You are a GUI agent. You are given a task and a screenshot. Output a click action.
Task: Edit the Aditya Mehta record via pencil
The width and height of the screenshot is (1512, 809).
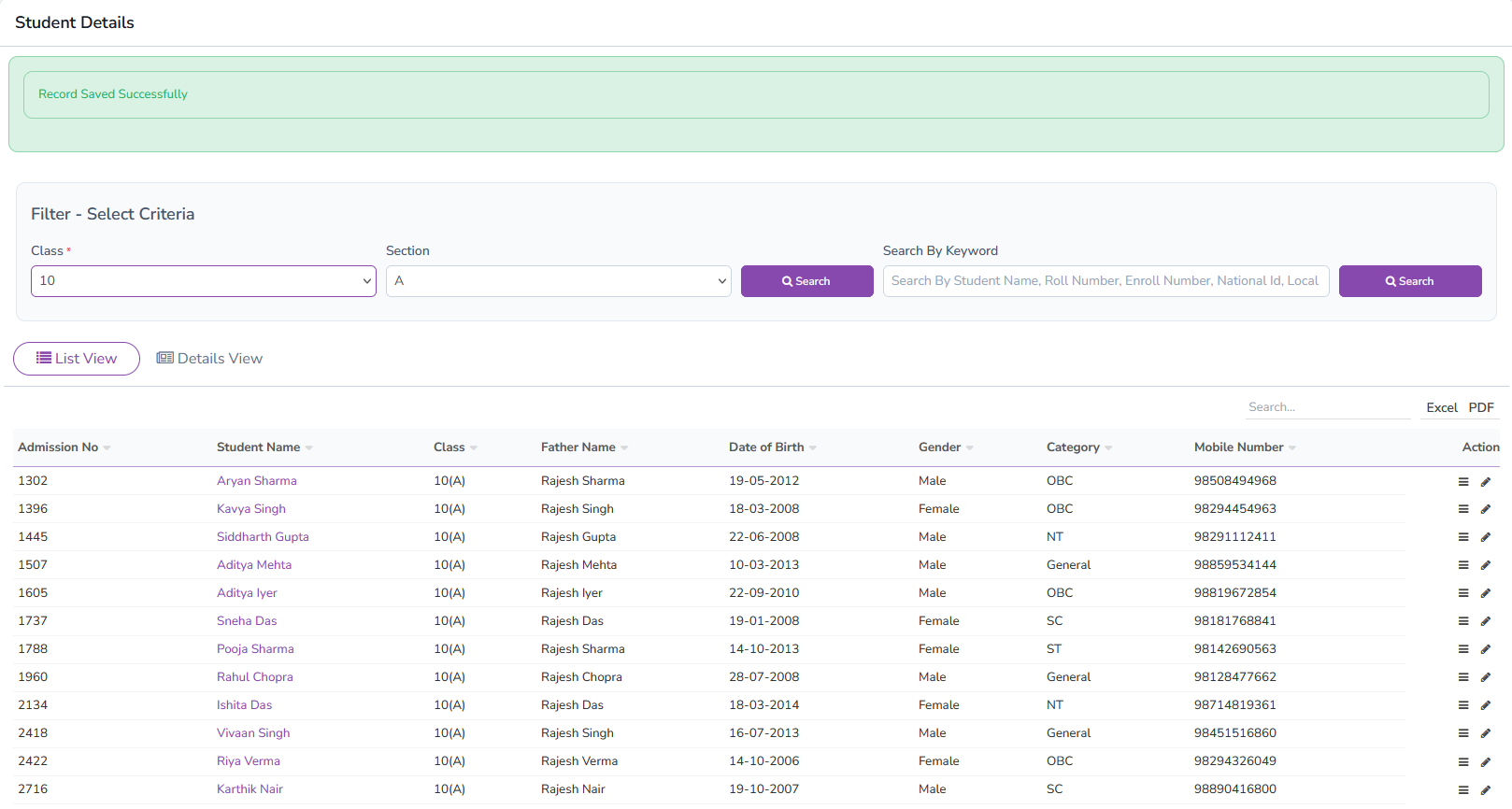[x=1486, y=566]
